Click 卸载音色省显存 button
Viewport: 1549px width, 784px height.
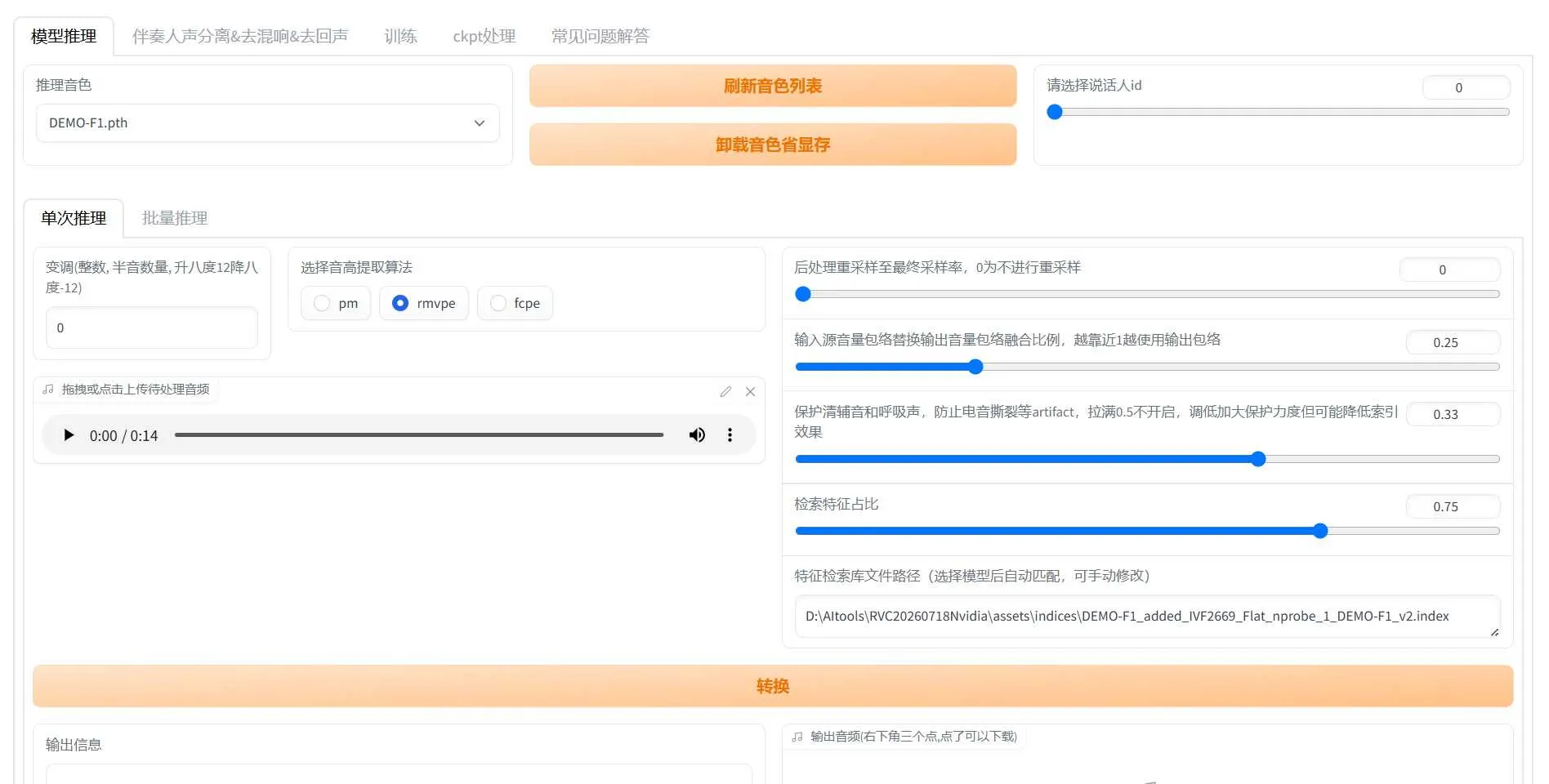click(x=773, y=145)
